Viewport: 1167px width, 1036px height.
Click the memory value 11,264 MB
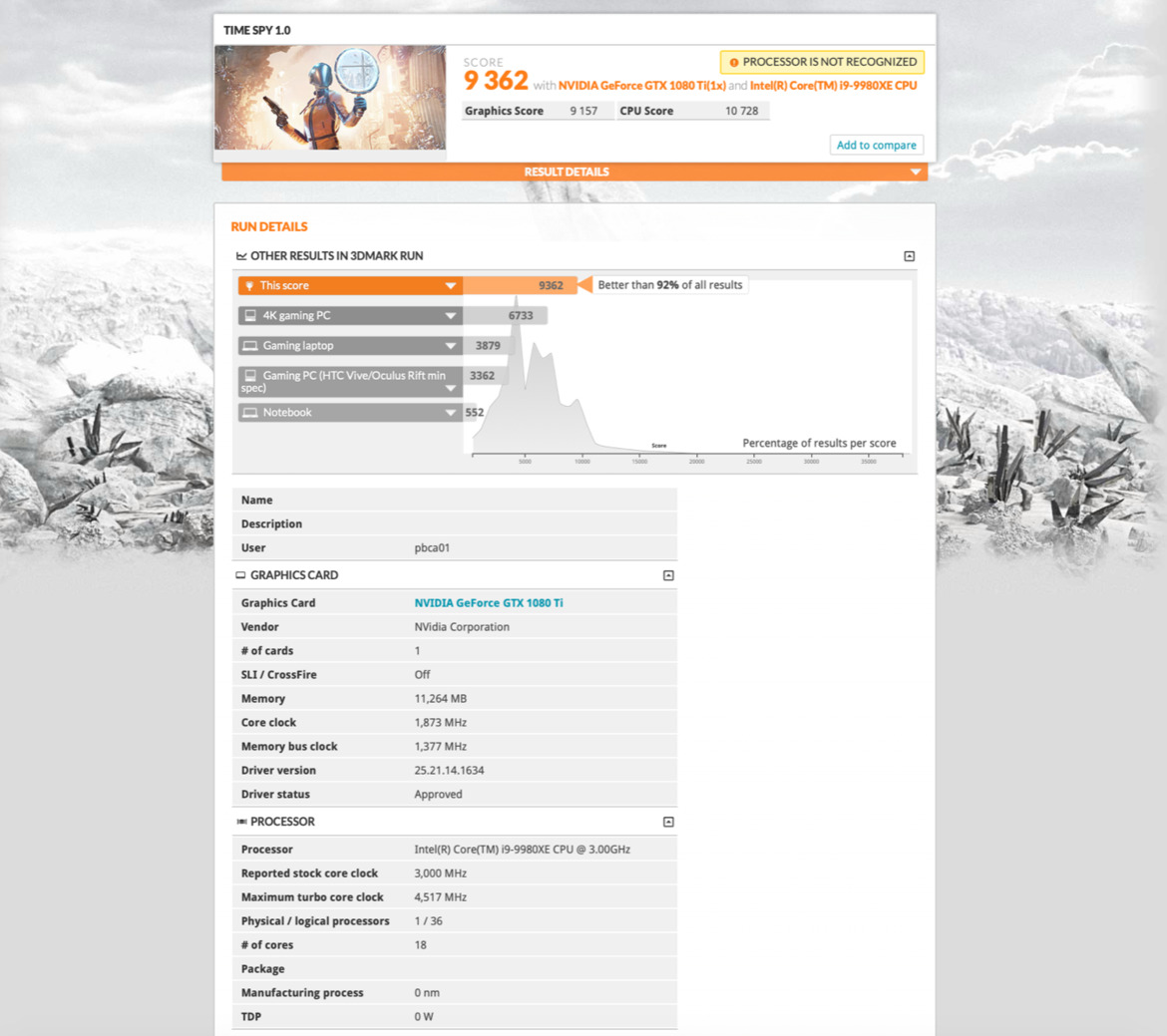(440, 699)
